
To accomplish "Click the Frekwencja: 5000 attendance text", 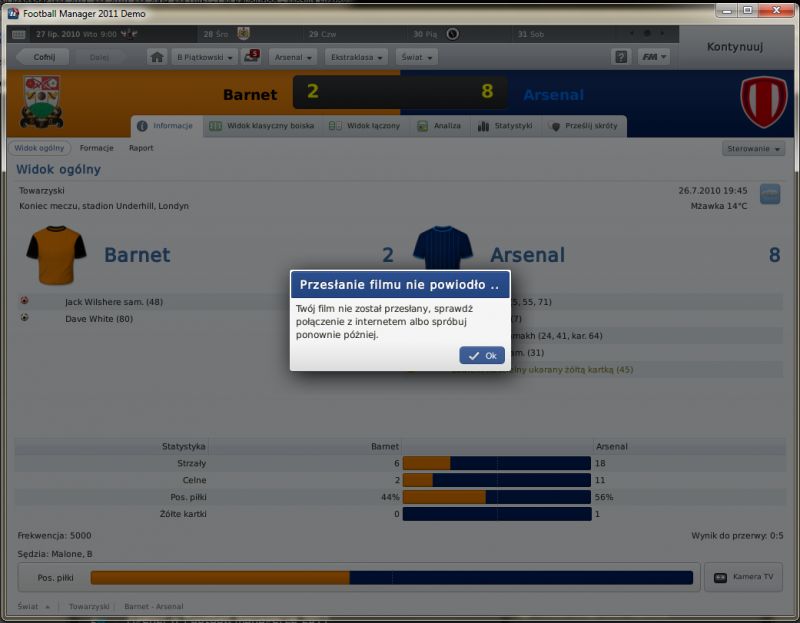I will [x=54, y=536].
